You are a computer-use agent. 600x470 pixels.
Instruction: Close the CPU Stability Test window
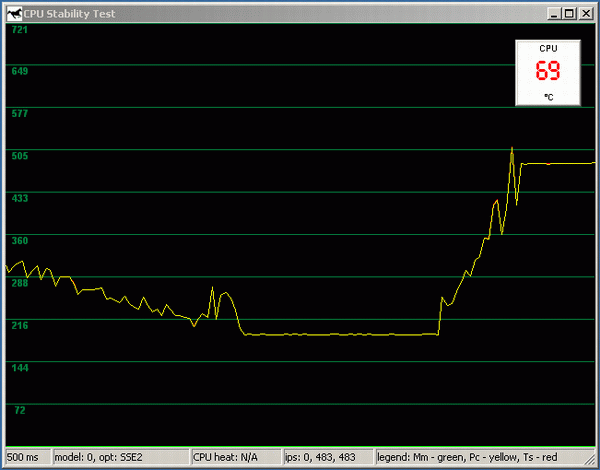584,13
